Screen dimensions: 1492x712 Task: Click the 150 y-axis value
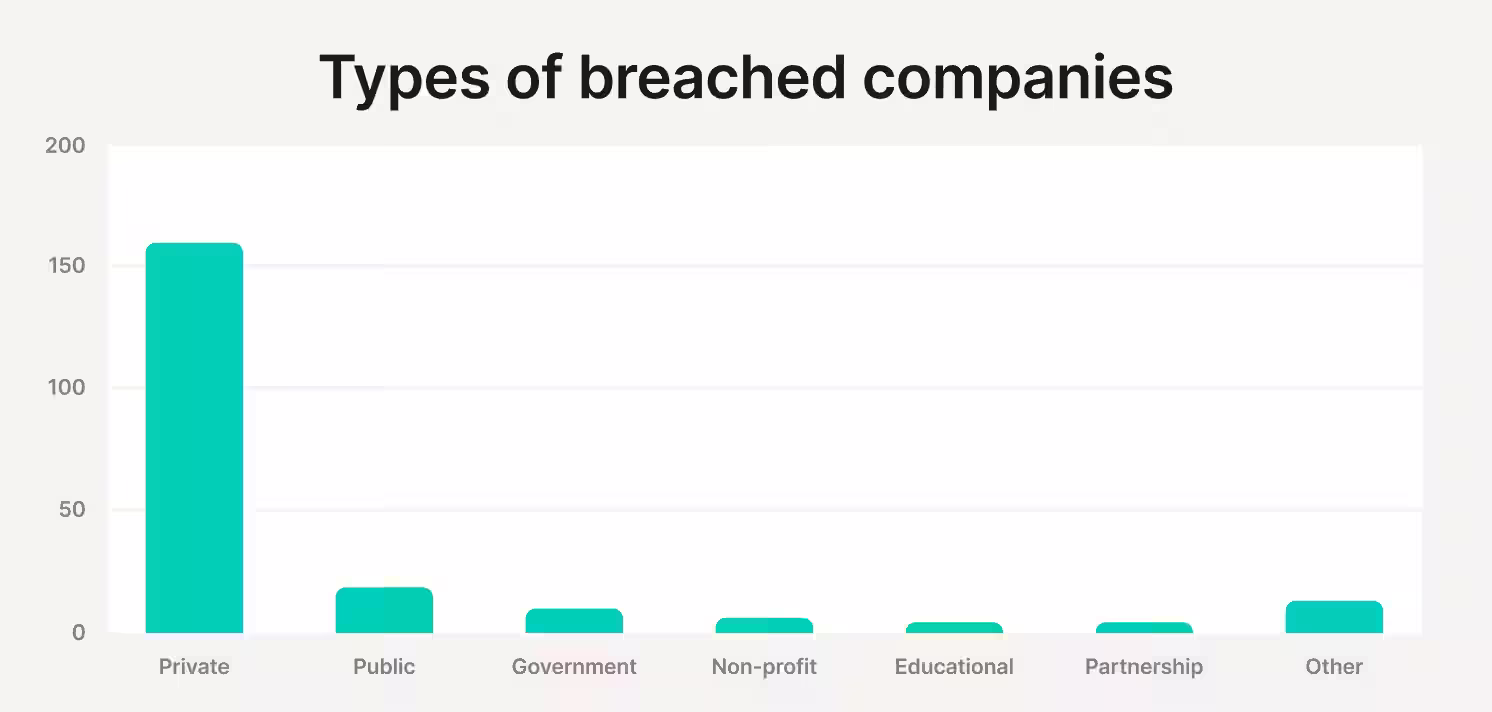[x=66, y=266]
